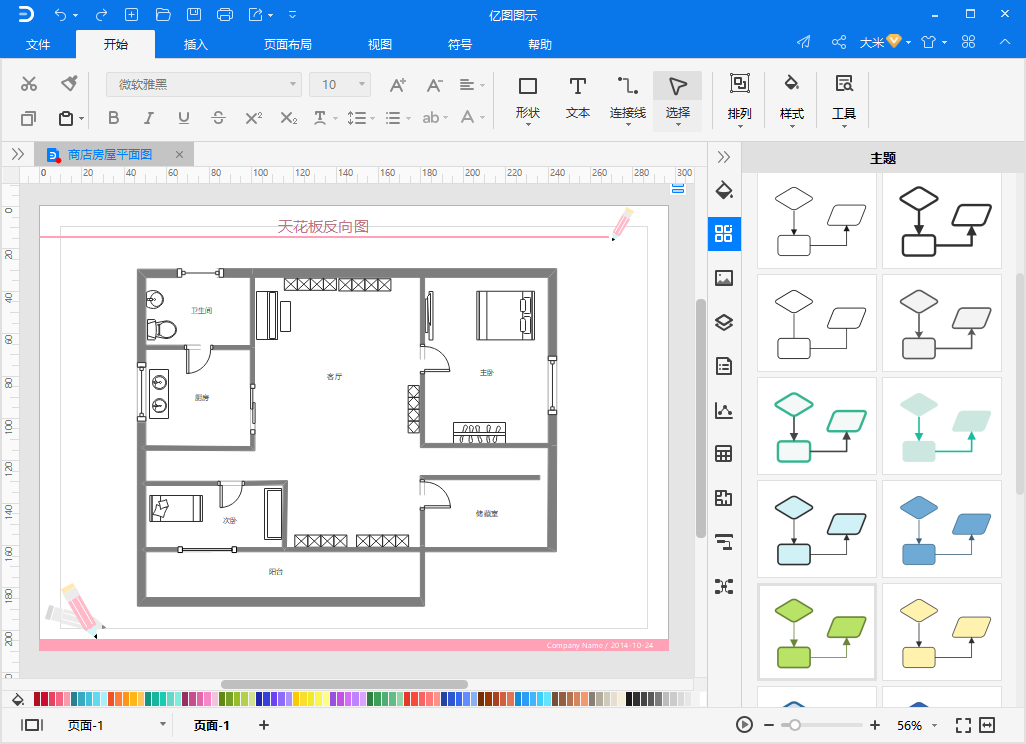Screen dimensions: 1026x744
Task: Switch to the 插入 tab
Action: pyautogui.click(x=196, y=44)
